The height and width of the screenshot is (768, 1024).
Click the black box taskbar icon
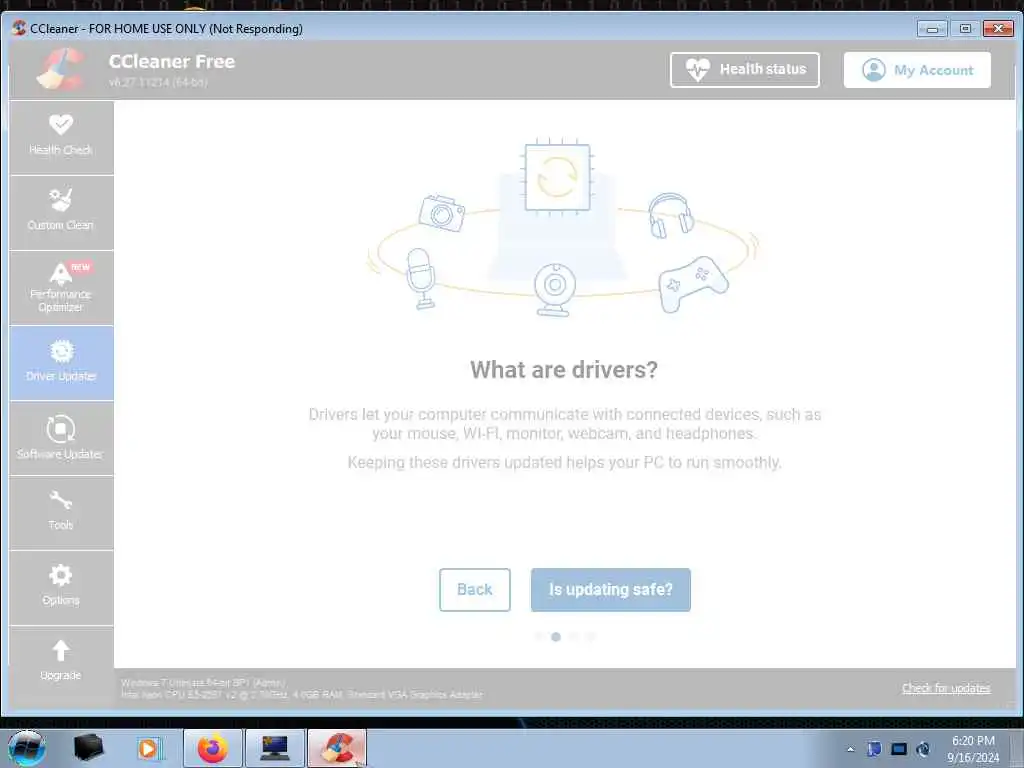coord(88,748)
